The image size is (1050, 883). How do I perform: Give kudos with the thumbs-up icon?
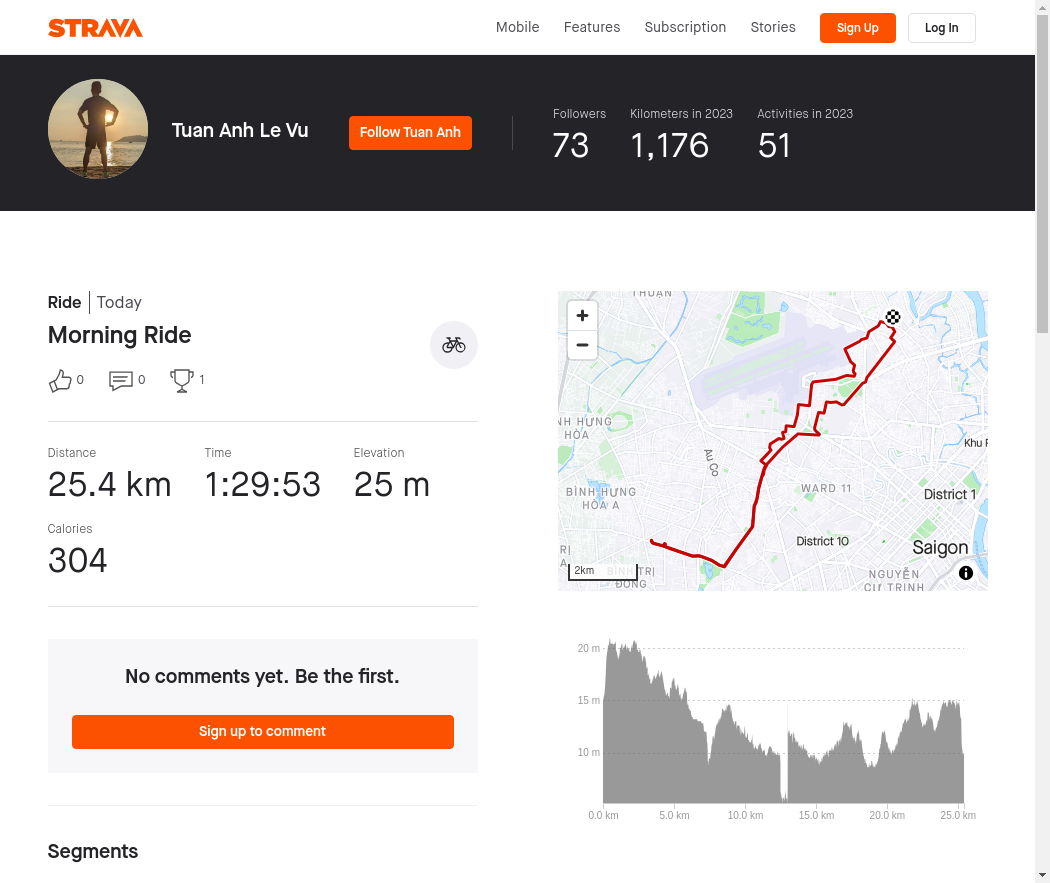tap(60, 380)
